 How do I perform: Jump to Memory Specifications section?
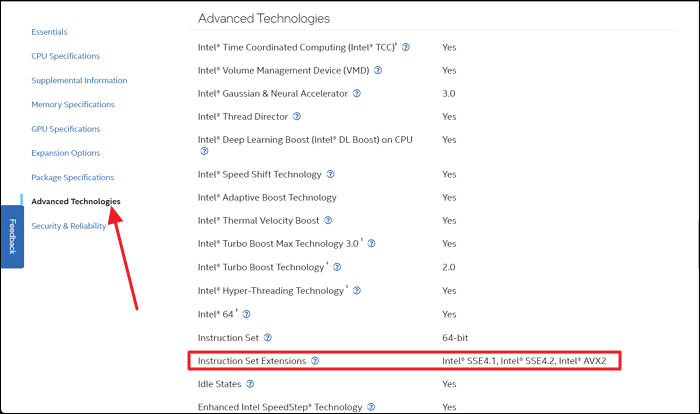tap(72, 104)
